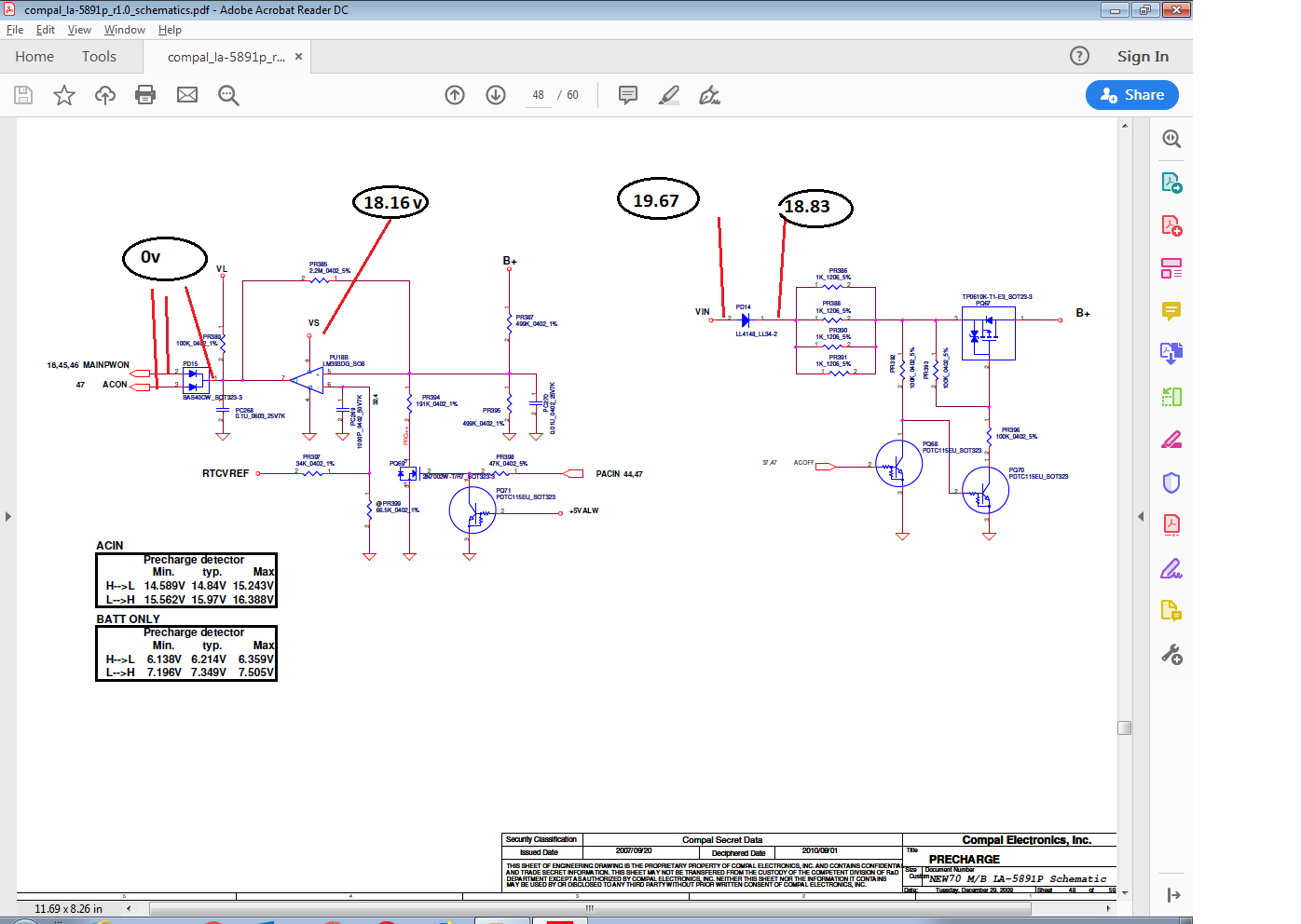Image resolution: width=1301 pixels, height=924 pixels.
Task: Collapse the right tools pane
Action: (1141, 516)
